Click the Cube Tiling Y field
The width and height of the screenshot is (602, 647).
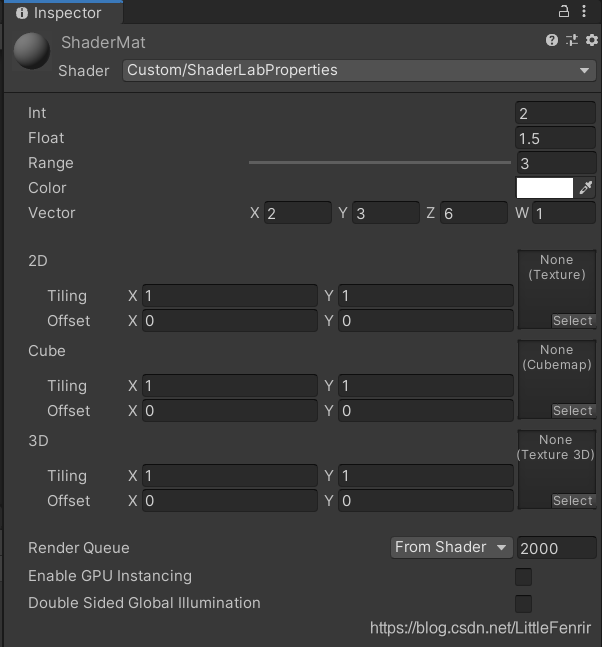[426, 386]
